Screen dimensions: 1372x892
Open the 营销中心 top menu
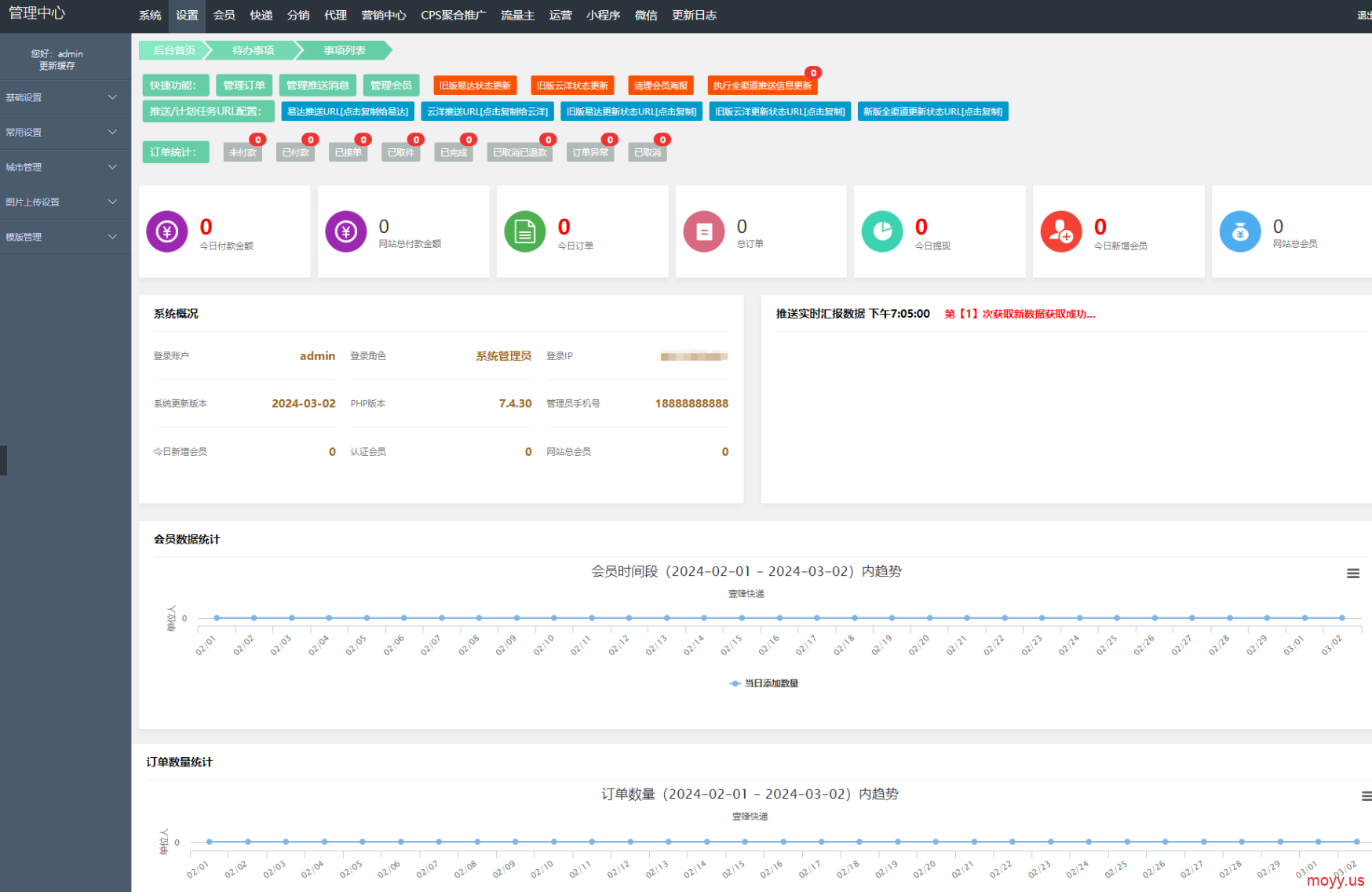pyautogui.click(x=384, y=16)
